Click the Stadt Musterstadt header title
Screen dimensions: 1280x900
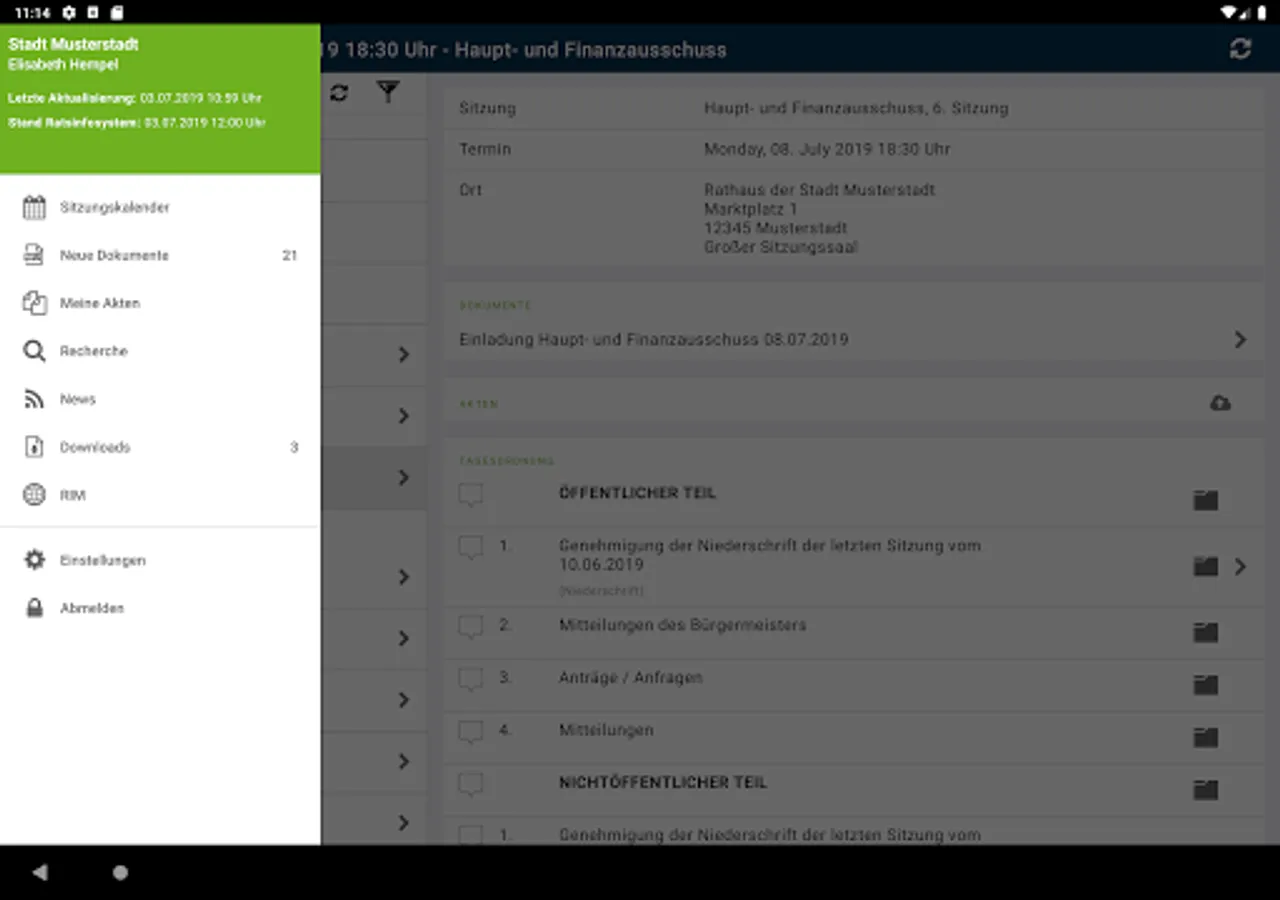click(x=73, y=44)
